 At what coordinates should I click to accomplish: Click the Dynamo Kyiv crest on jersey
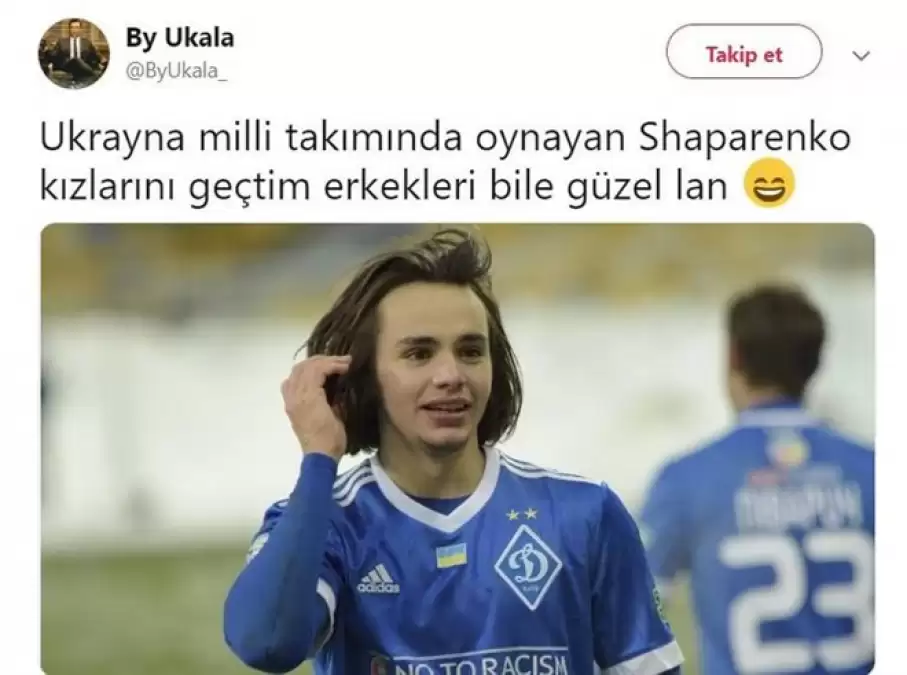pos(528,566)
